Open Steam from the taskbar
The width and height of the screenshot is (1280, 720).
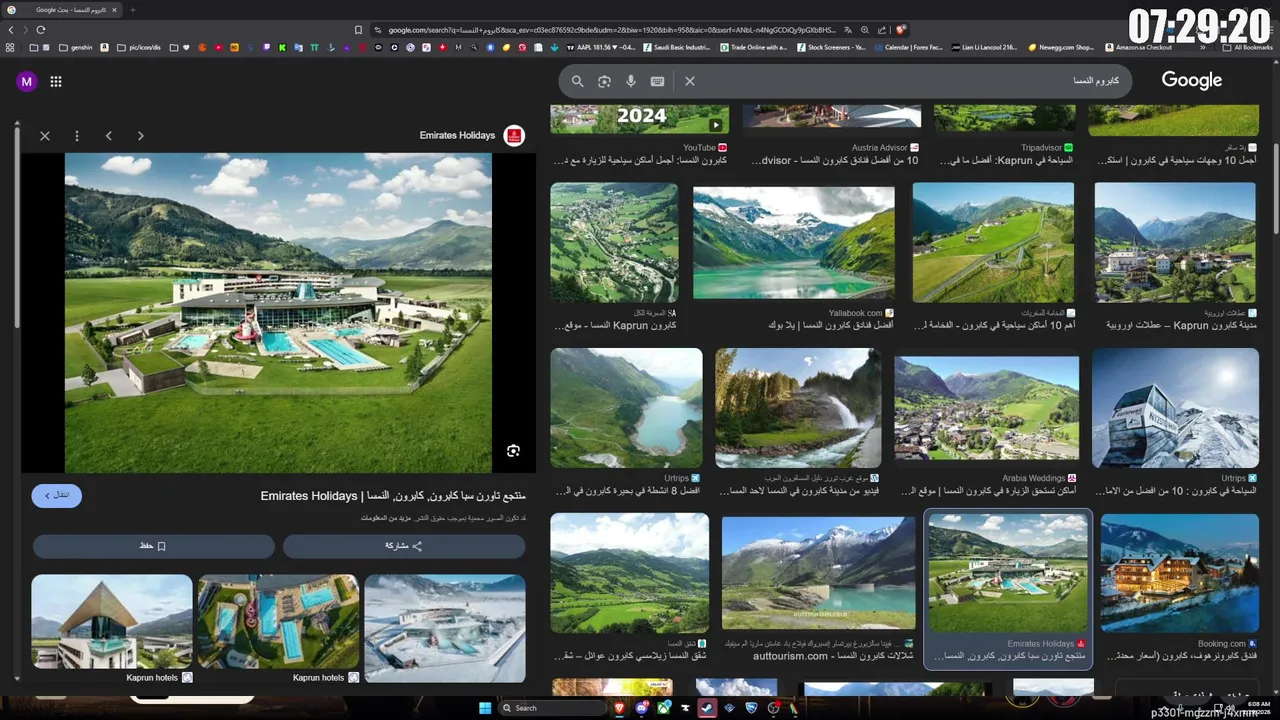707,708
